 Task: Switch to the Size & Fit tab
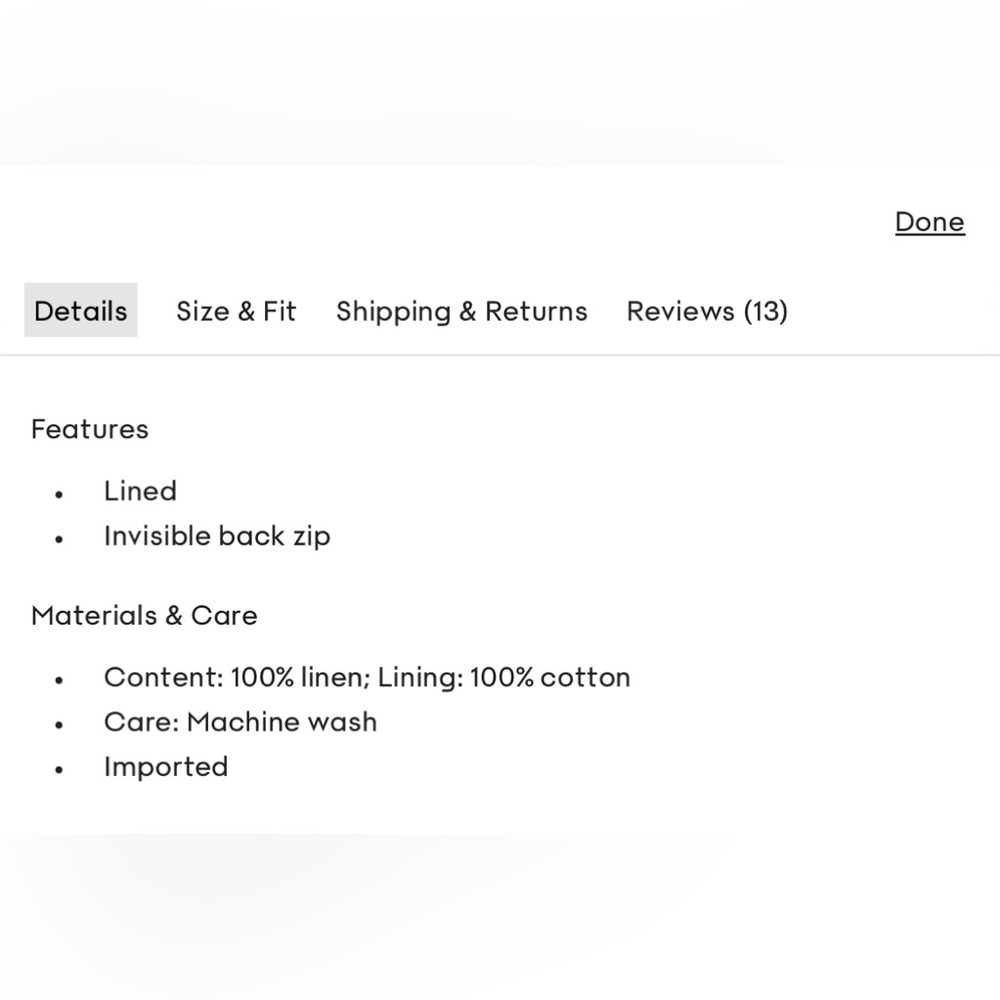(236, 311)
